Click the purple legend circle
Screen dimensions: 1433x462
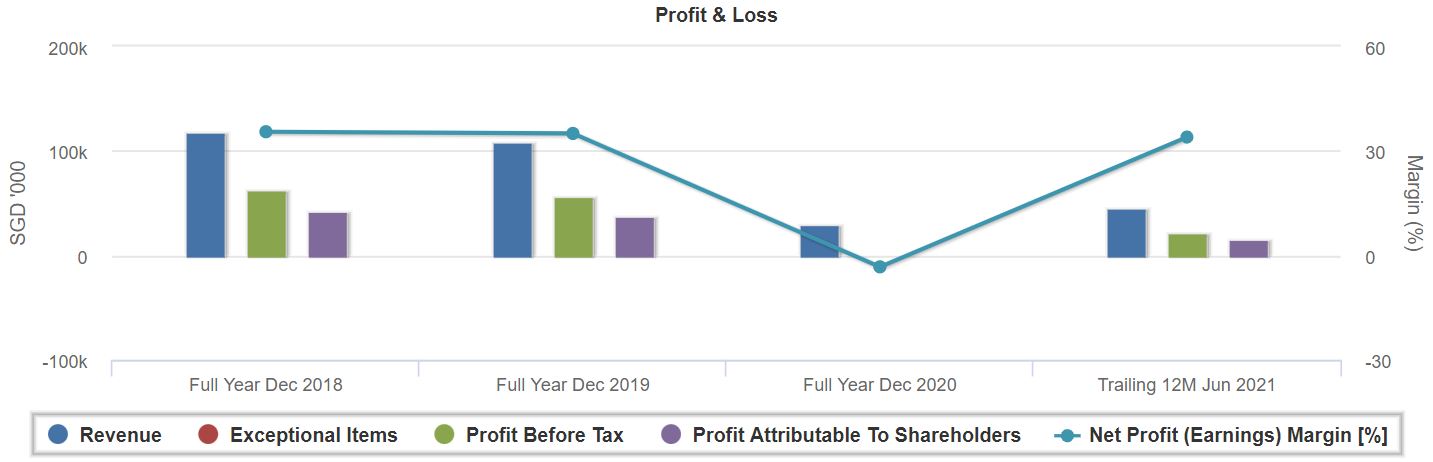pos(671,435)
